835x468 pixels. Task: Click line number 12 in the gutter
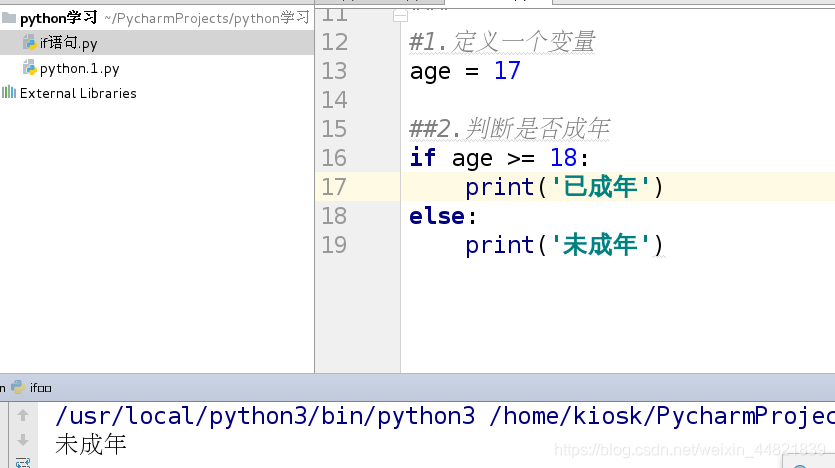334,42
